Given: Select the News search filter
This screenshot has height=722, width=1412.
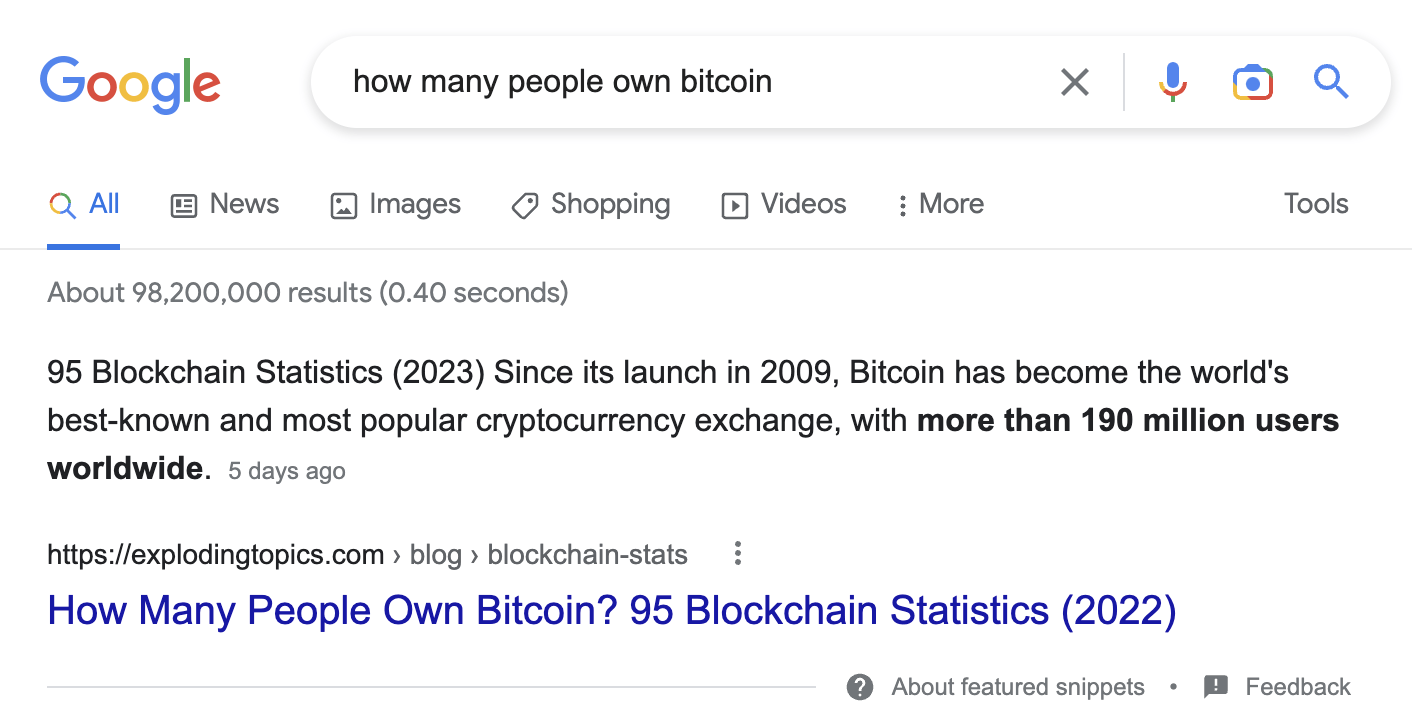Looking at the screenshot, I should (x=243, y=204).
